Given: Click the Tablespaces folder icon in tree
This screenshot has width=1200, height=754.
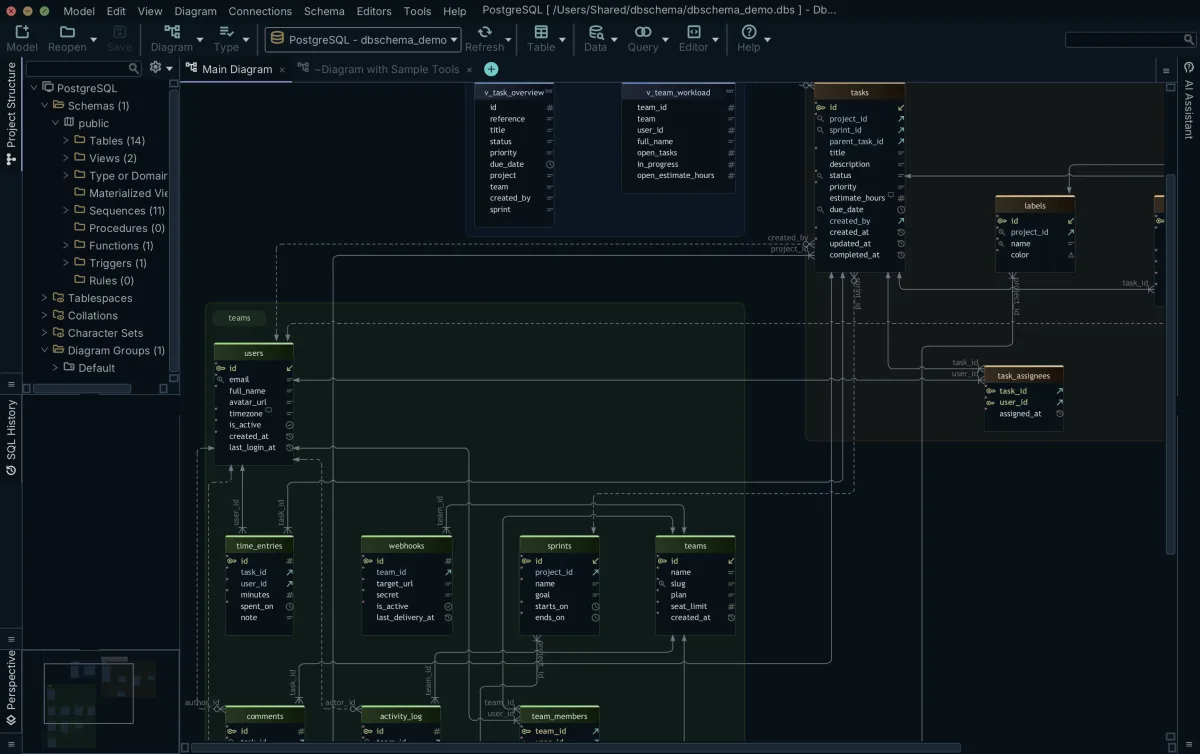Looking at the screenshot, I should click(59, 297).
